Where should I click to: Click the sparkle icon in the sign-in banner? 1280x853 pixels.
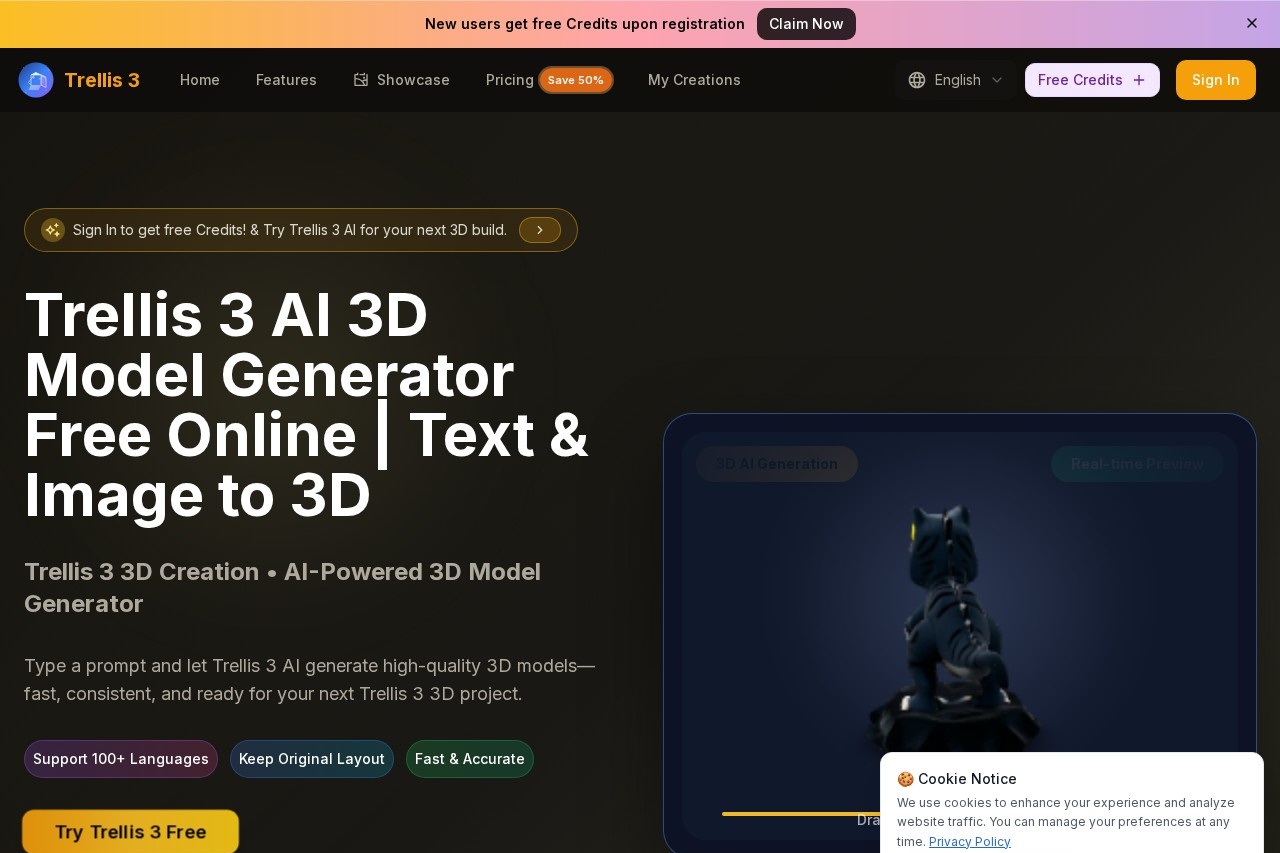point(53,230)
